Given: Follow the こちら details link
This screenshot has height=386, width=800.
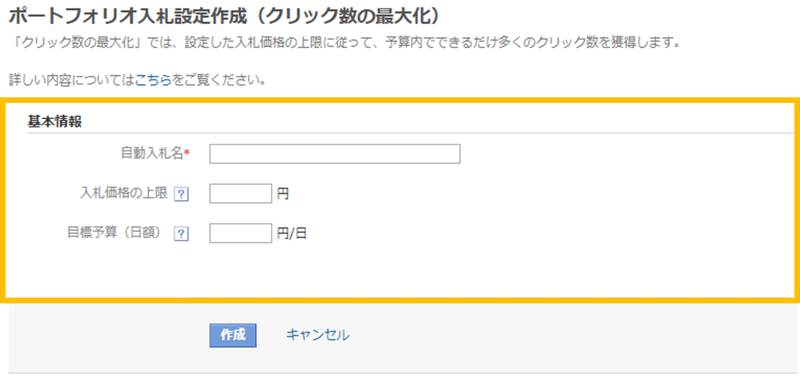Looking at the screenshot, I should [153, 81].
